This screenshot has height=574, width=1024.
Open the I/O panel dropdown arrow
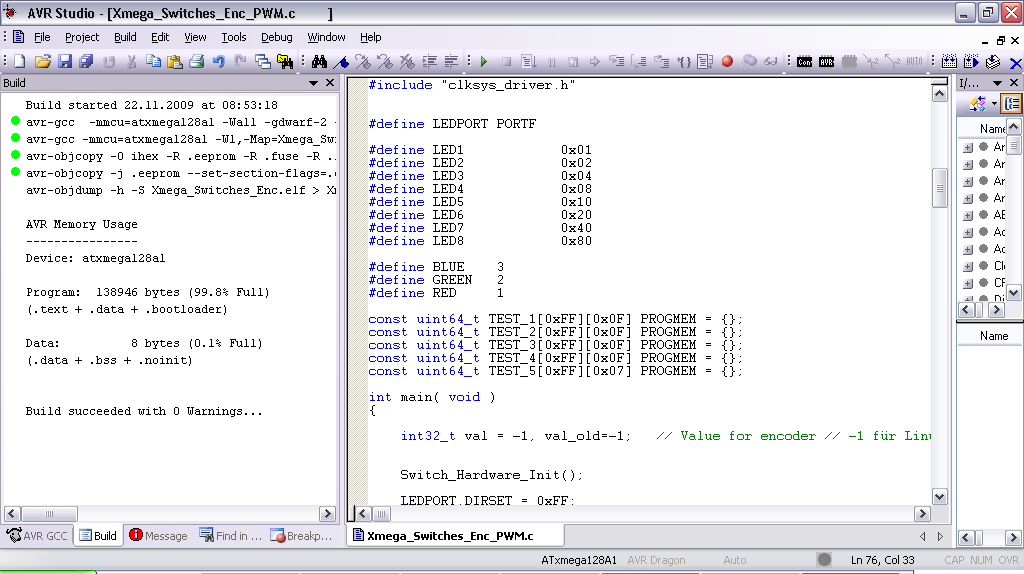[x=997, y=83]
